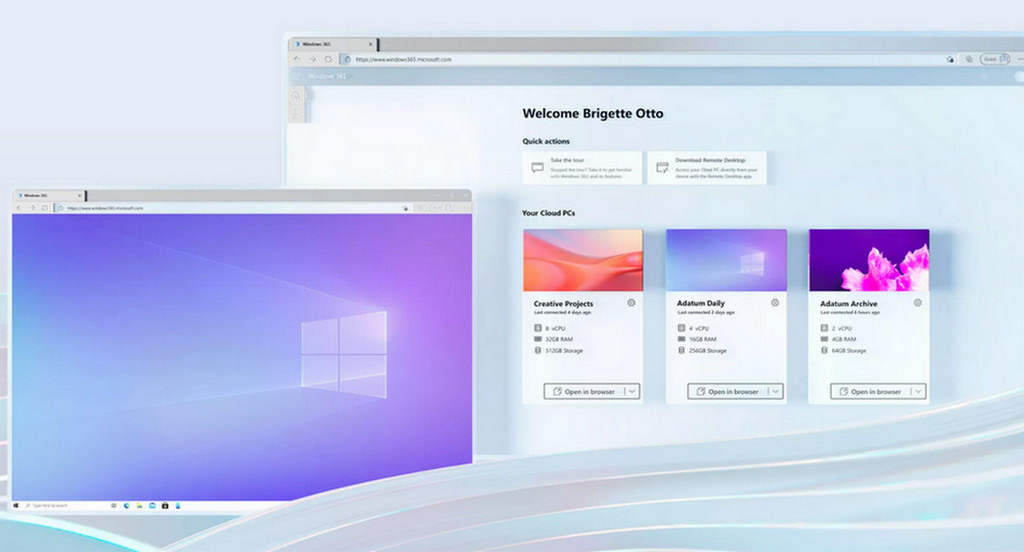Click the Guest profile button in browser
The height and width of the screenshot is (552, 1024).
coord(993,60)
